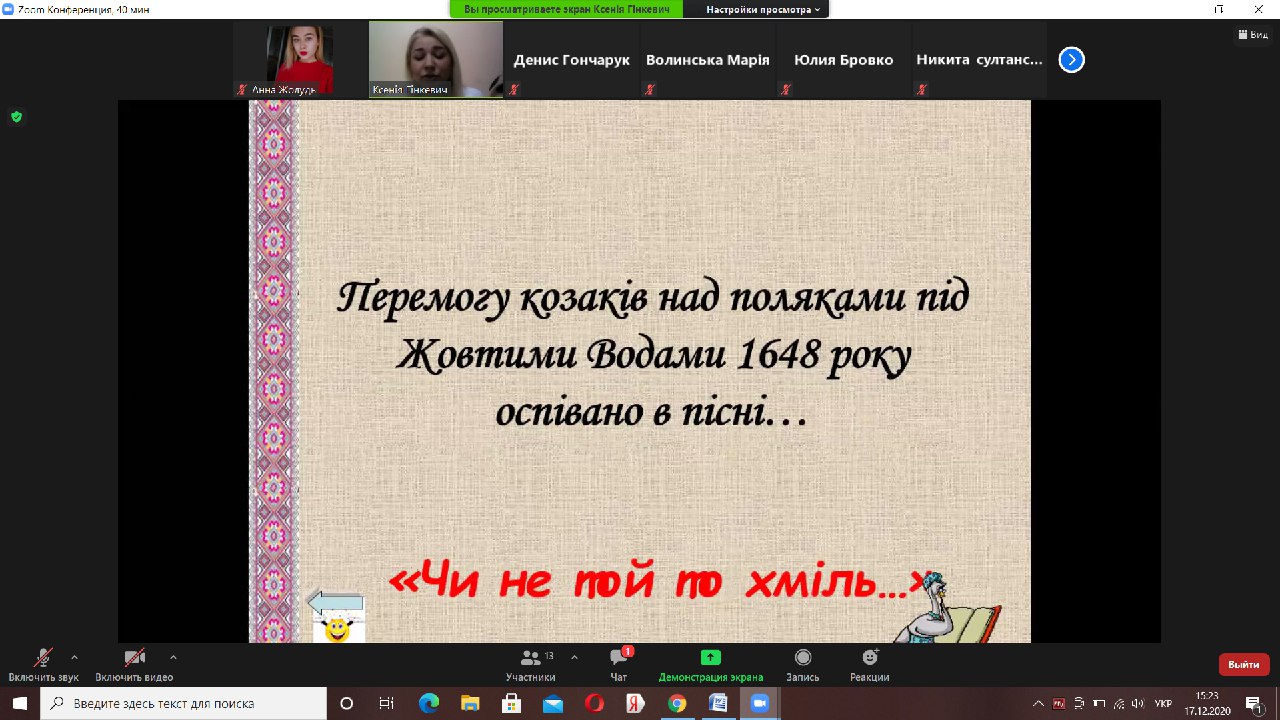
Task: Expand the arrow next to Участники
Action: [574, 657]
